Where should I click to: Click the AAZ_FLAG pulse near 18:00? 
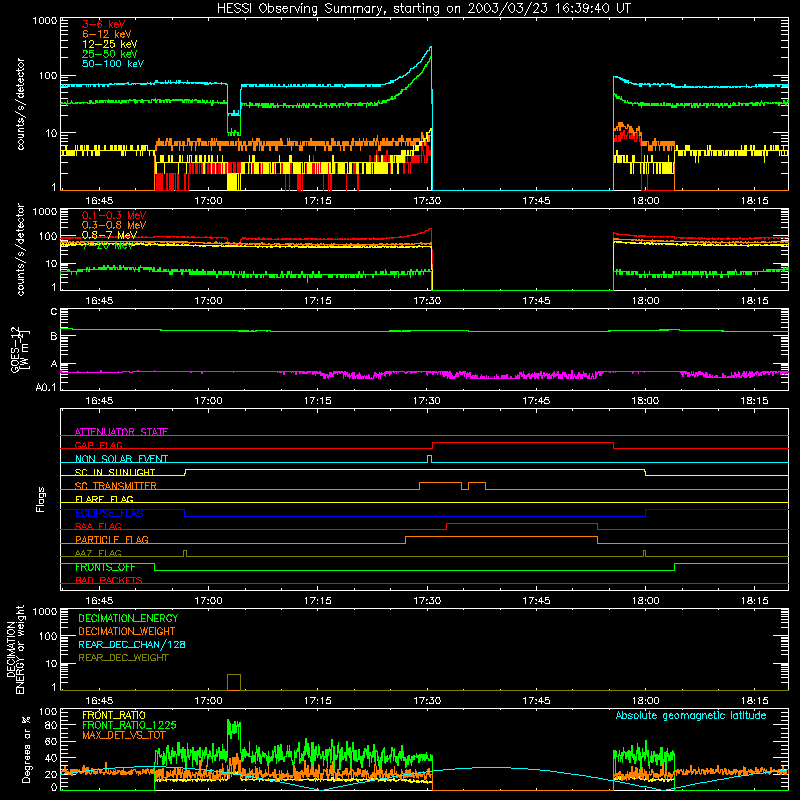pos(644,554)
